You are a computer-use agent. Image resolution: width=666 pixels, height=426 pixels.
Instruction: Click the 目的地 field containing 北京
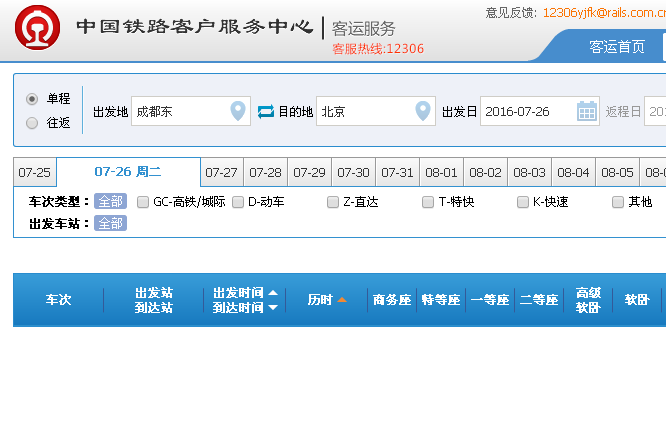click(x=376, y=111)
